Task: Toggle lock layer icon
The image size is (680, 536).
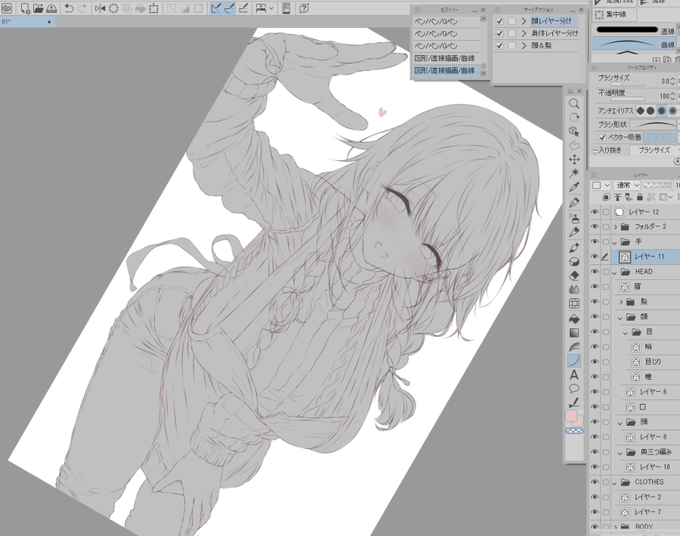Action: [x=640, y=197]
